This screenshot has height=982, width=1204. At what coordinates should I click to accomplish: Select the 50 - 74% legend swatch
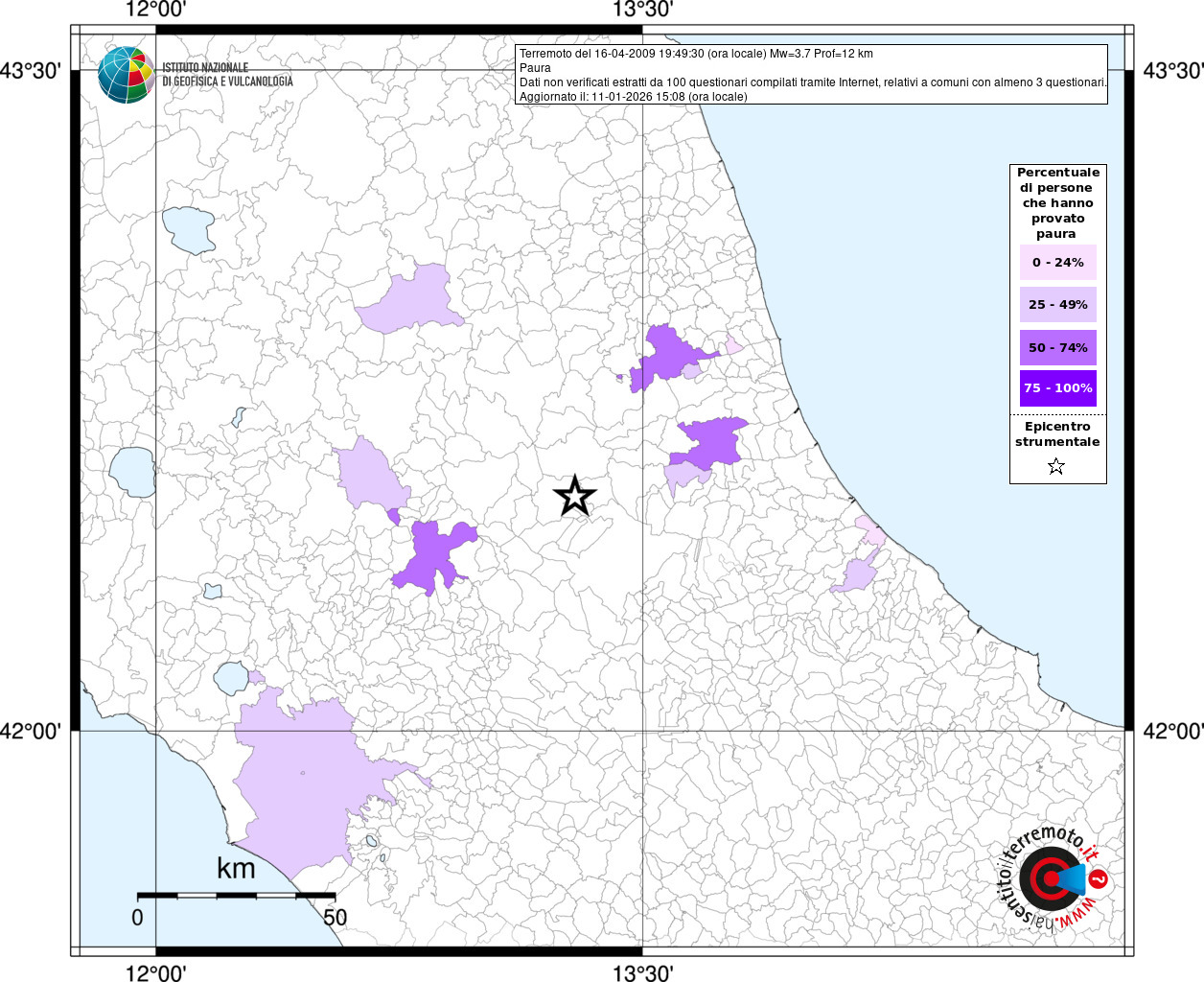point(1057,347)
